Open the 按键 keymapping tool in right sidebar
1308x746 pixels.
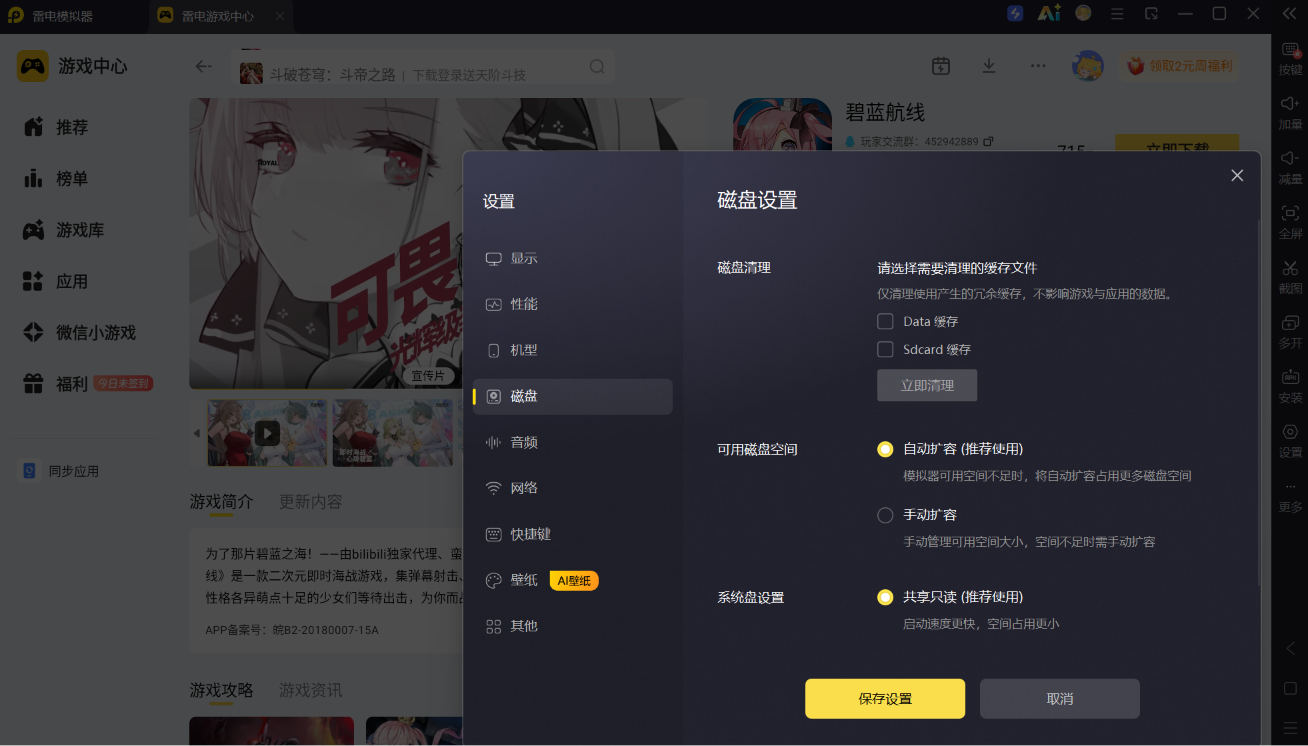pos(1290,59)
